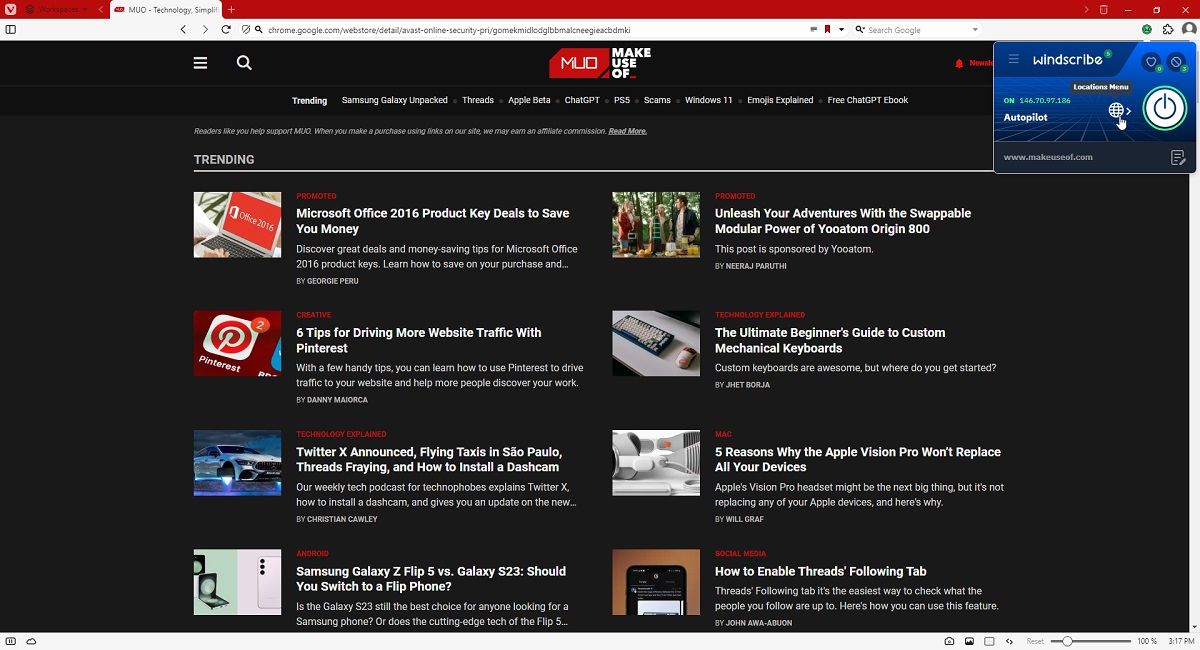Click the Locations Menu globe icon
Screen dimensions: 1200x650
tap(1116, 110)
